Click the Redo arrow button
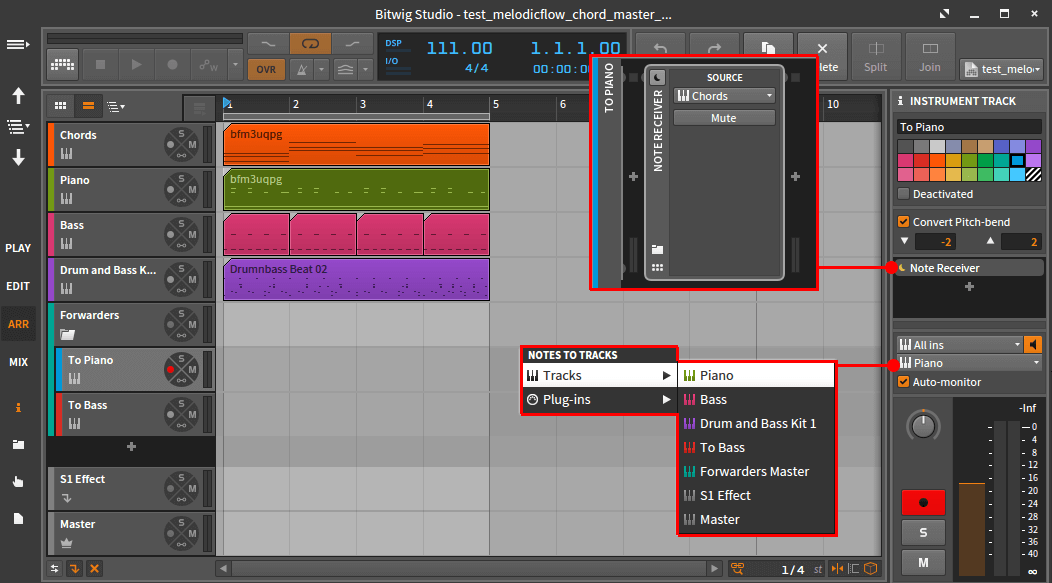The width and height of the screenshot is (1052, 583). click(x=714, y=49)
